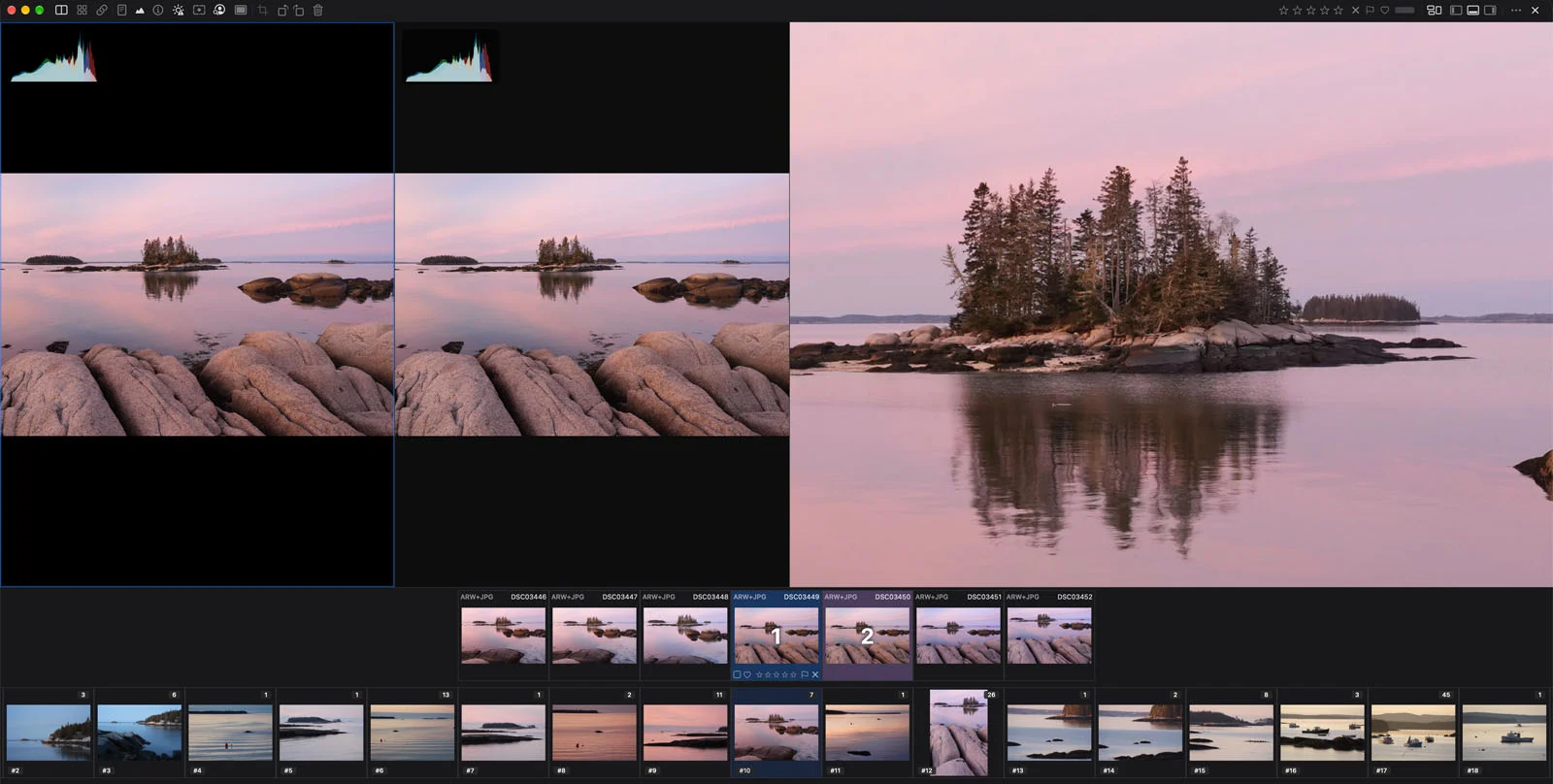Click the reject X under DSC03449 thumbnail
The image size is (1553, 784).
(815, 674)
